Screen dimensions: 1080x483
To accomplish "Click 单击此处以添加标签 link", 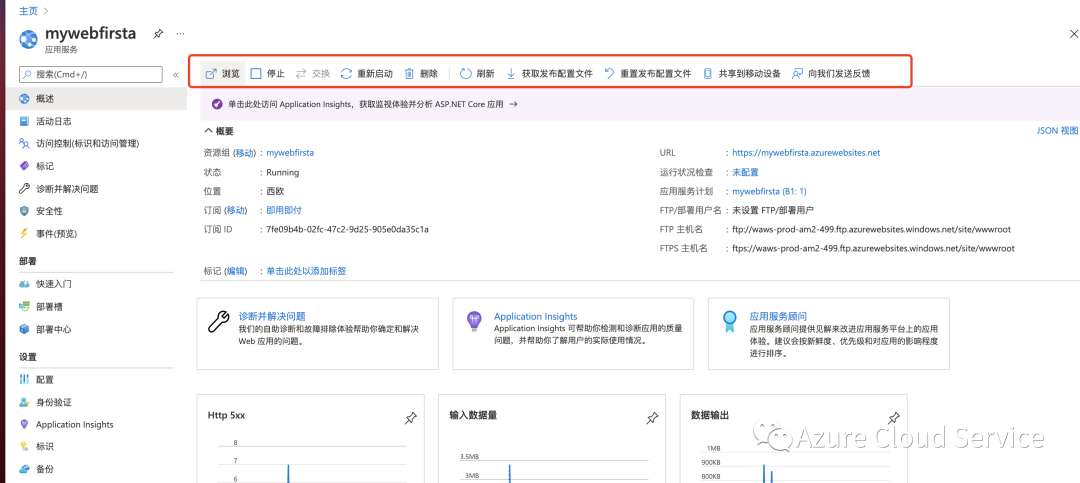I will coord(307,271).
